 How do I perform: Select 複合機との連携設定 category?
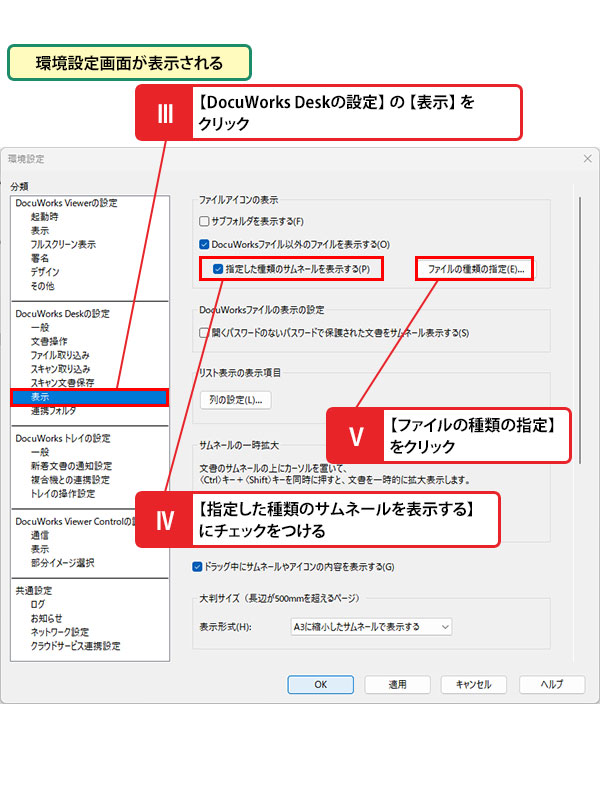70,480
